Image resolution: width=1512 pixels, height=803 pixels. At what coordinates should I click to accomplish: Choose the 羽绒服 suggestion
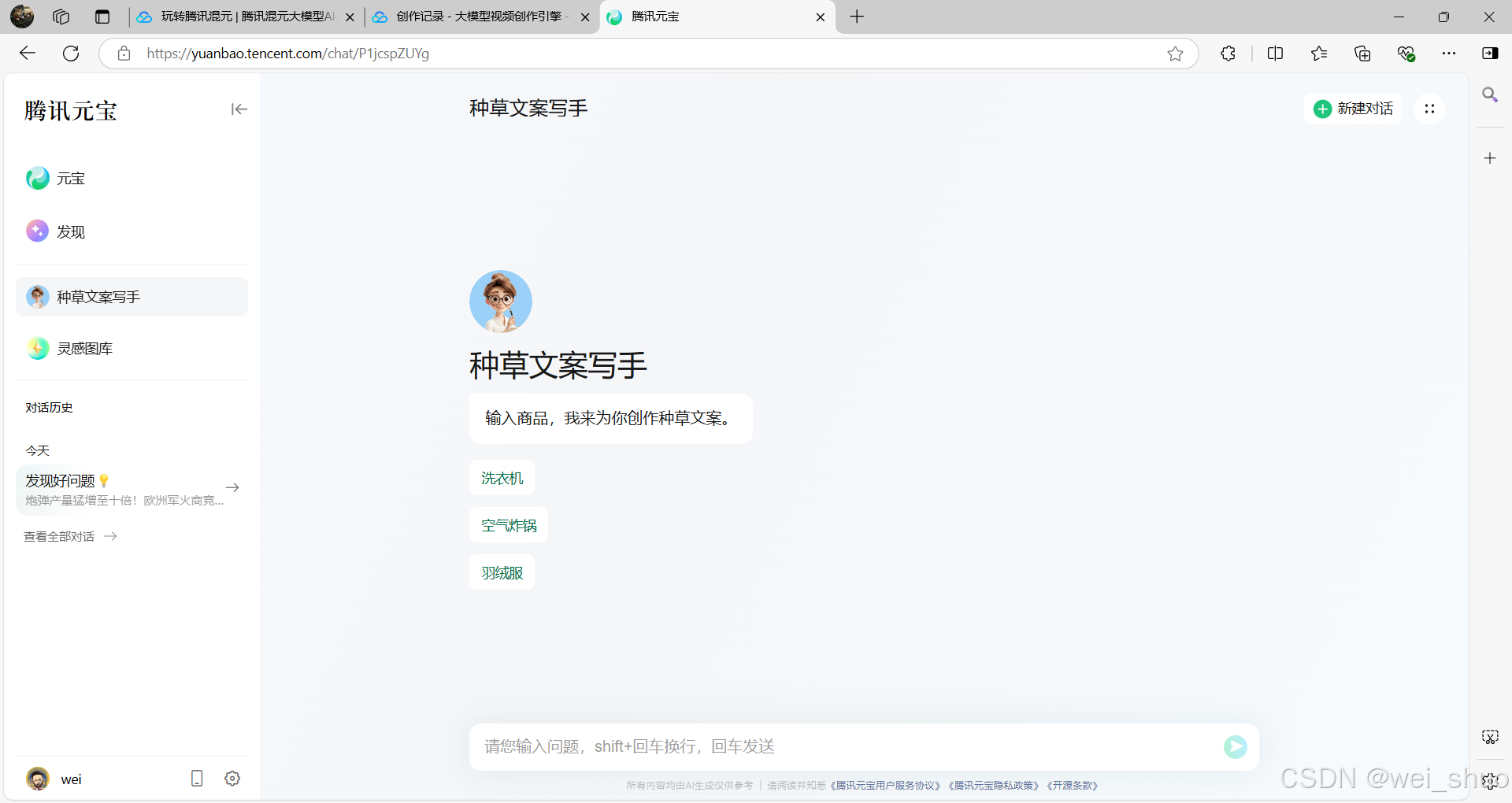[x=502, y=572]
